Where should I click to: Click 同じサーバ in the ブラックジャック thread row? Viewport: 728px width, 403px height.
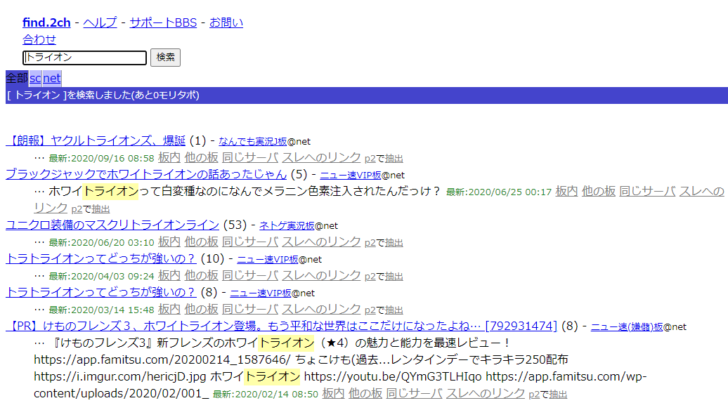tap(647, 191)
